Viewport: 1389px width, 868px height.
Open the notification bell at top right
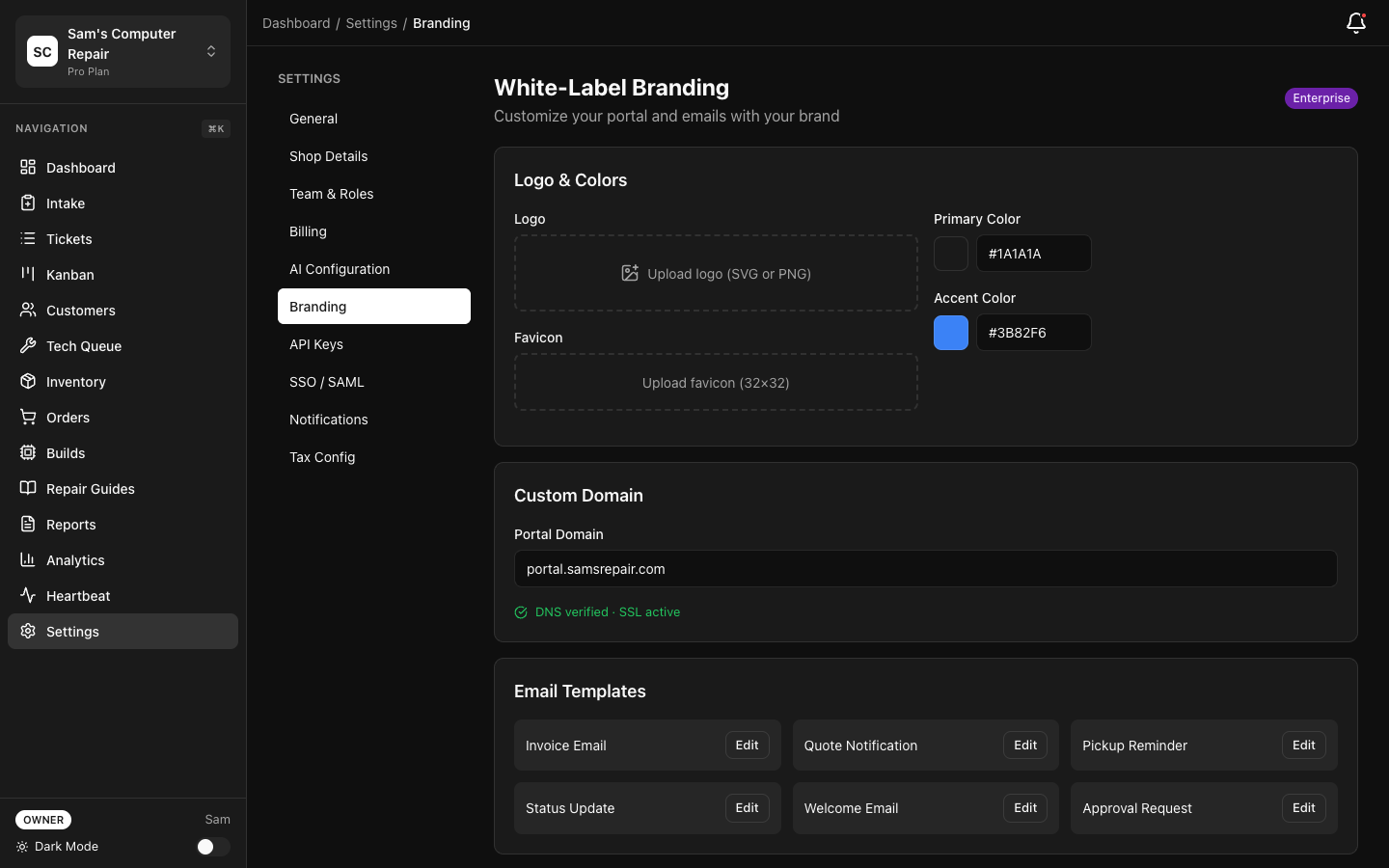1355,23
